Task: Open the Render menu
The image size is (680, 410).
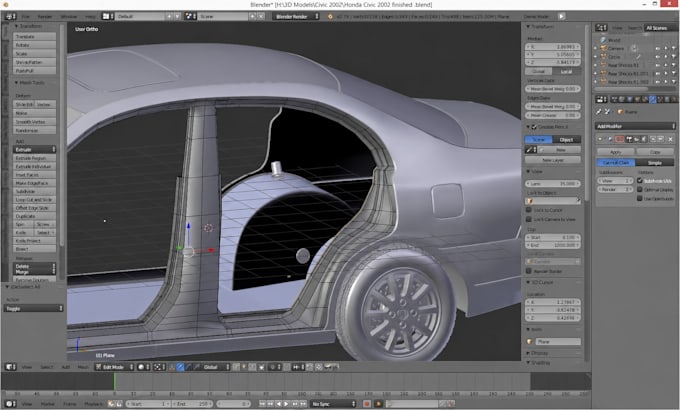Action: [x=45, y=16]
